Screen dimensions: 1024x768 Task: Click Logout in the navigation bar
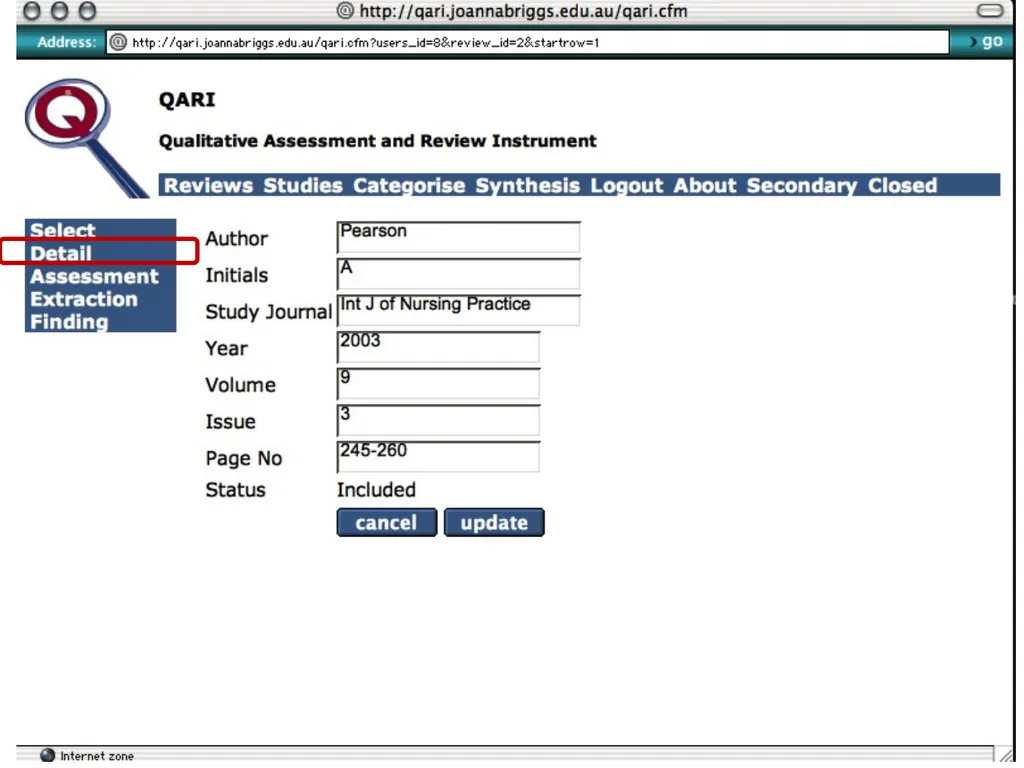point(627,185)
